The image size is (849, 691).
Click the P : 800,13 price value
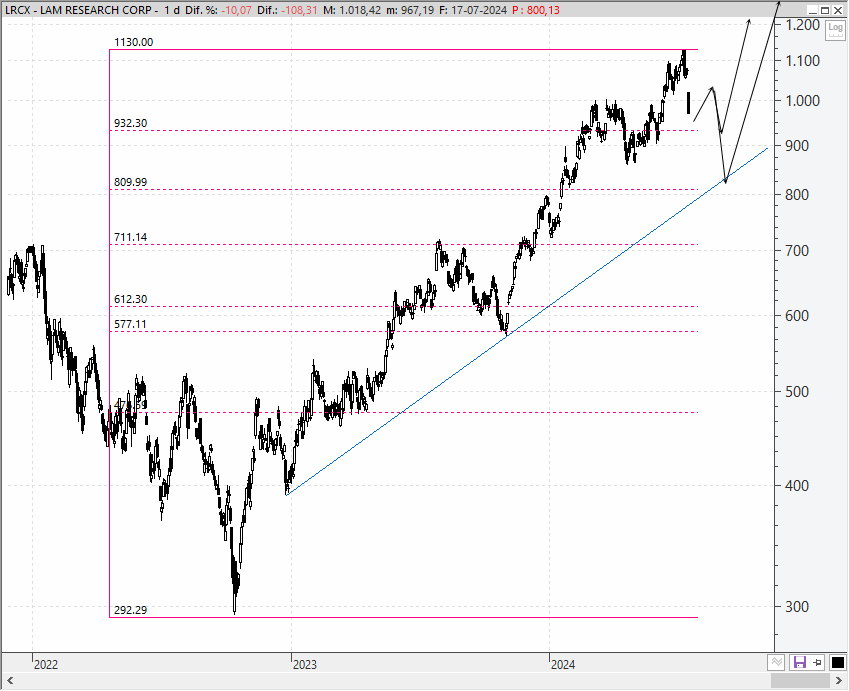(535, 10)
